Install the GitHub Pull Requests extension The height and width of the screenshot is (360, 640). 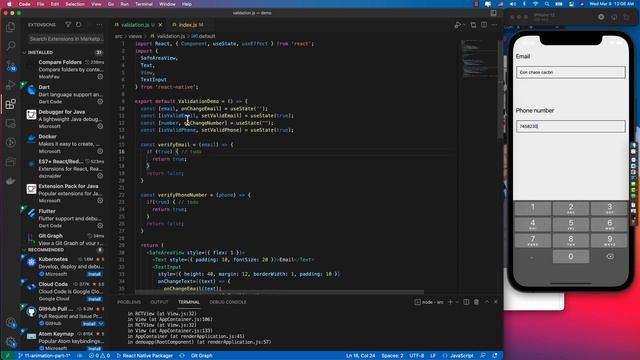click(x=89, y=324)
